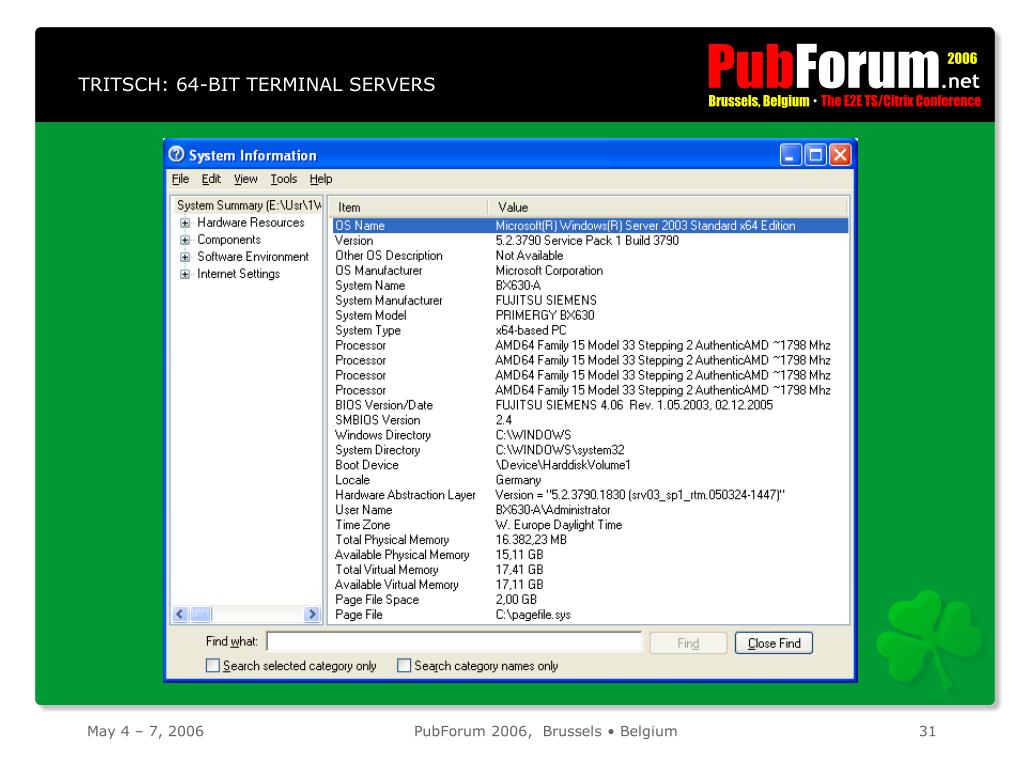1024x768 pixels.
Task: Select the System Directory row
Action: pyautogui.click(x=590, y=450)
